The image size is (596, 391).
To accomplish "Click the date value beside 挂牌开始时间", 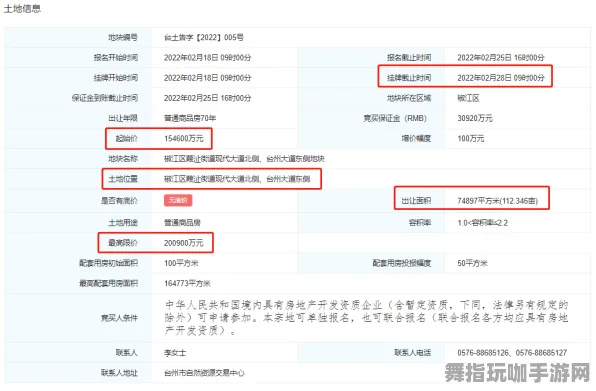I will [x=208, y=78].
